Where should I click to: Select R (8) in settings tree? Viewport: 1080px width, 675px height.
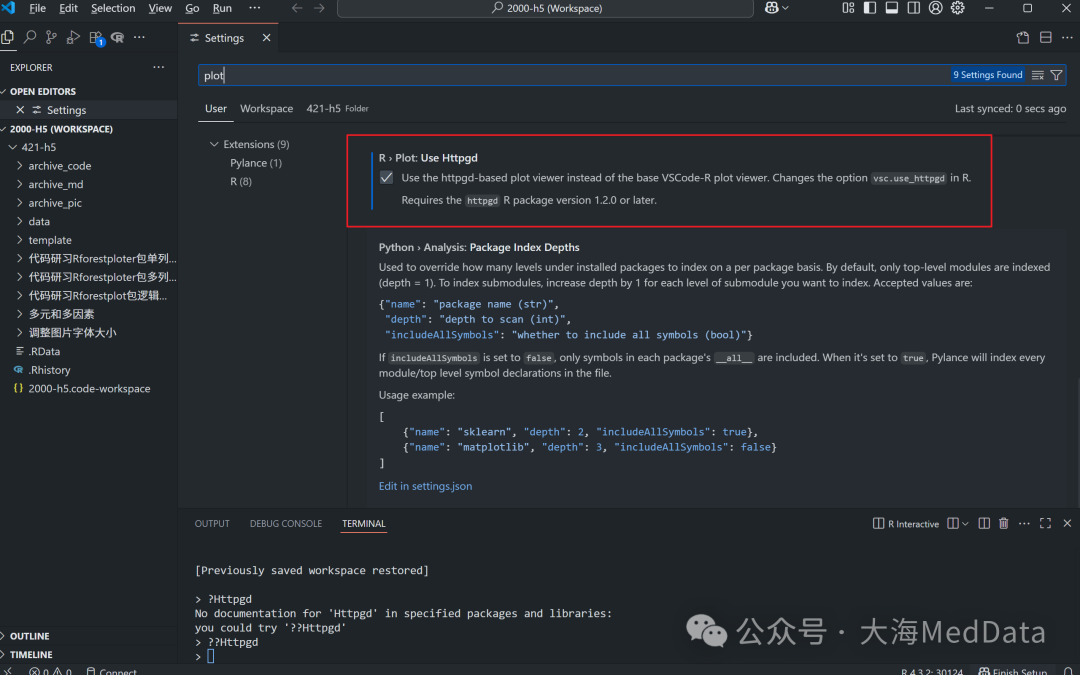point(240,181)
